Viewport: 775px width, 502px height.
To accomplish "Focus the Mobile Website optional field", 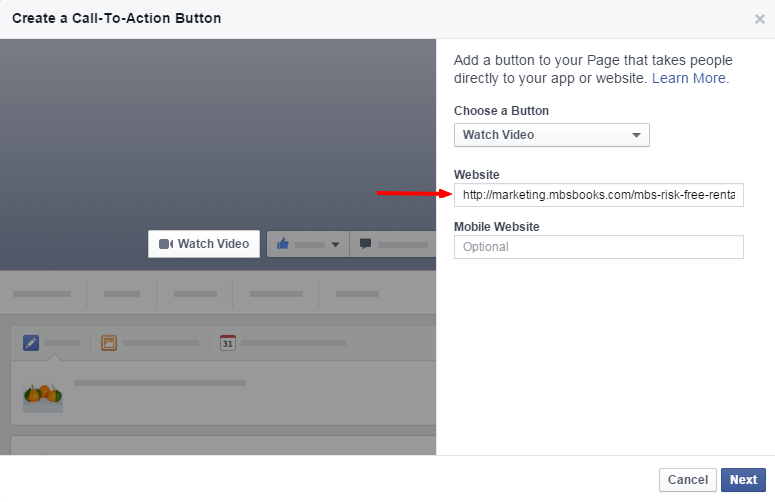I will pos(598,247).
